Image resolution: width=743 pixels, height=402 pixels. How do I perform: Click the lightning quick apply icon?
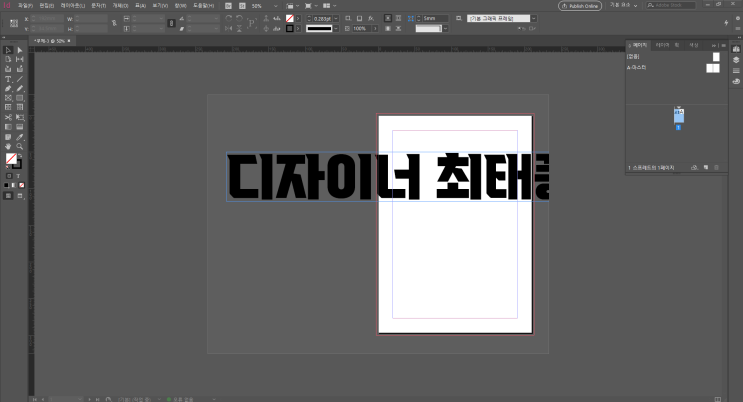coord(726,23)
